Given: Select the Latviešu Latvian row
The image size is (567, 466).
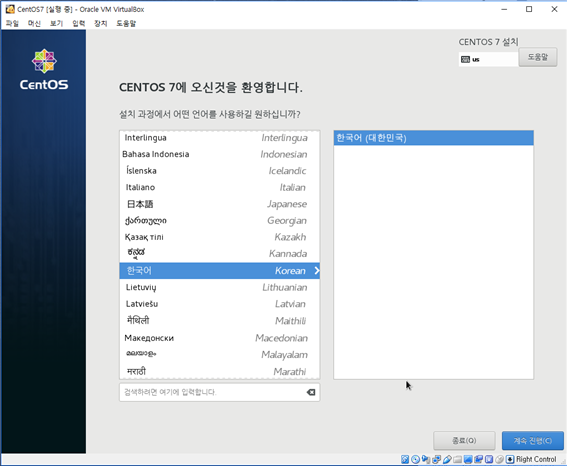Looking at the screenshot, I should tap(219, 304).
